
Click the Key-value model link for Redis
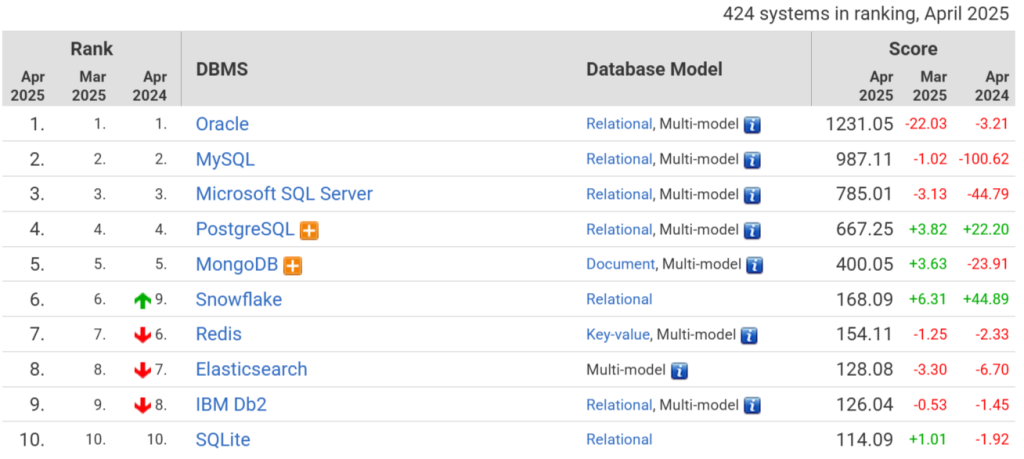pyautogui.click(x=618, y=335)
